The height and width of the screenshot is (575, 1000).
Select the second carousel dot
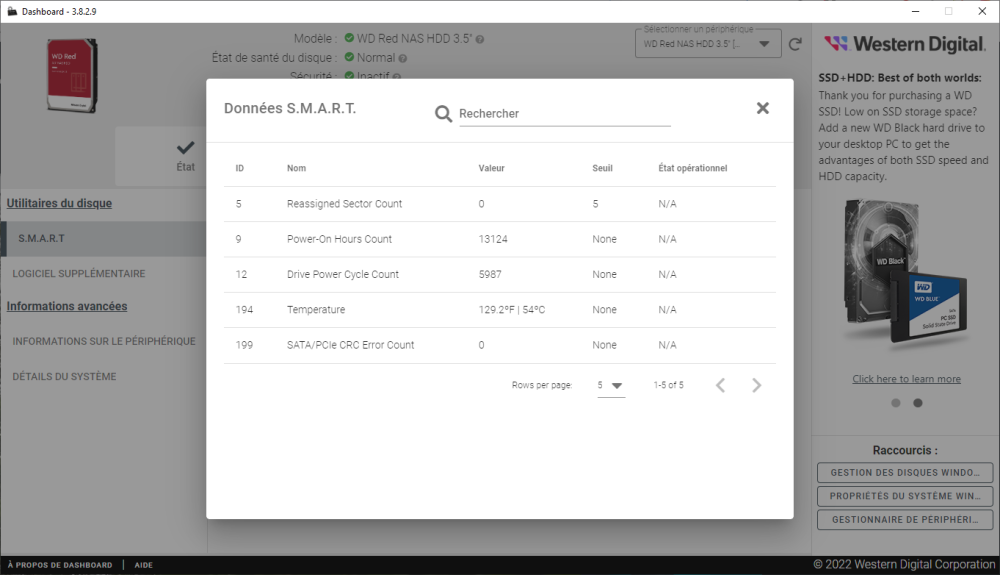click(918, 403)
